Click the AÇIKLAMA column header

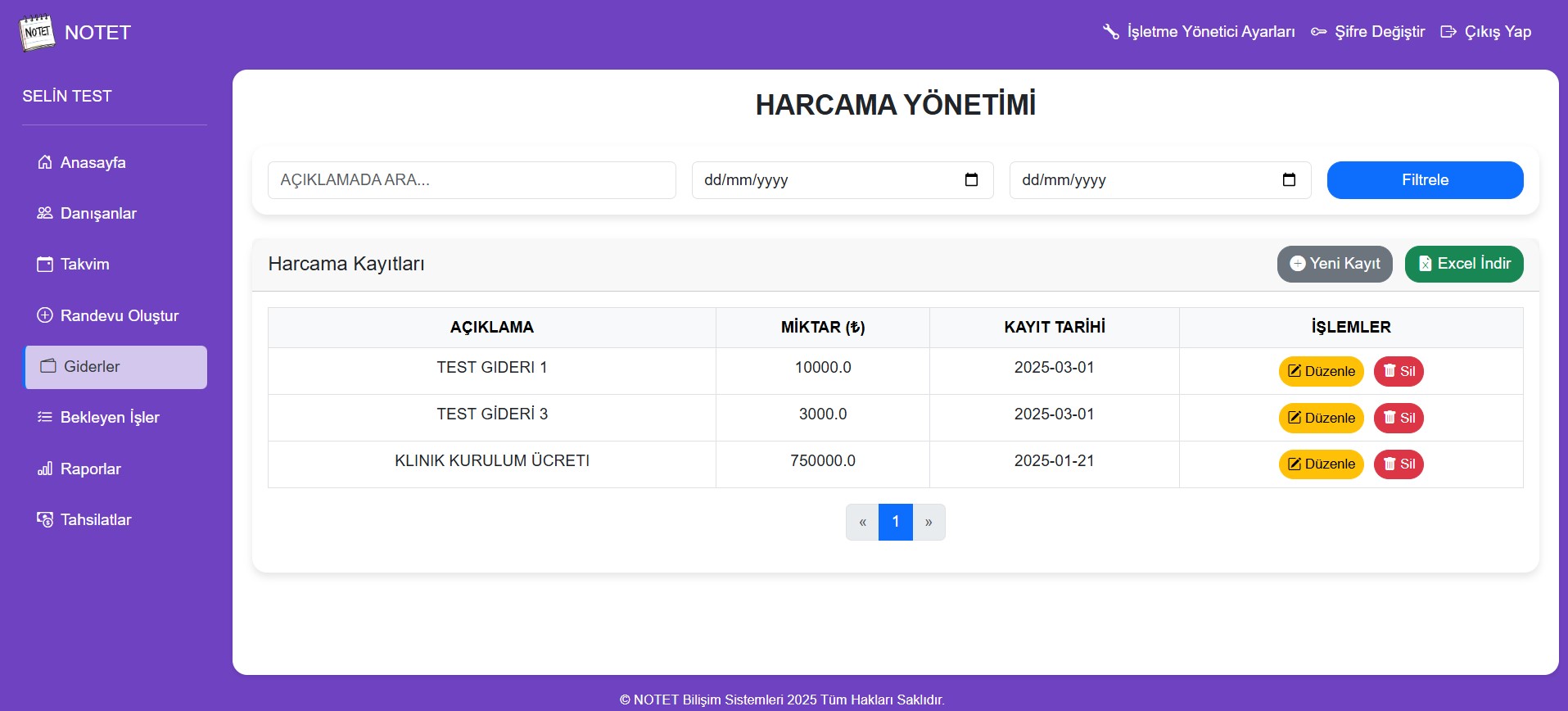[x=492, y=328]
